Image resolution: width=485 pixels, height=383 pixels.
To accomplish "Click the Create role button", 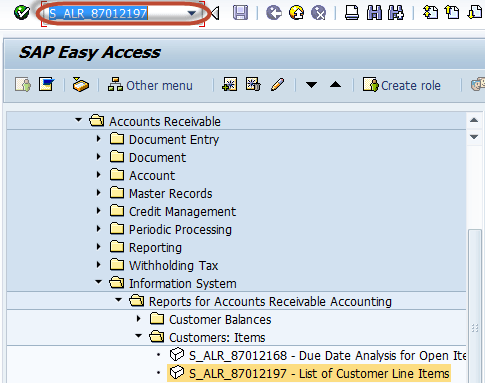I will click(x=402, y=85).
